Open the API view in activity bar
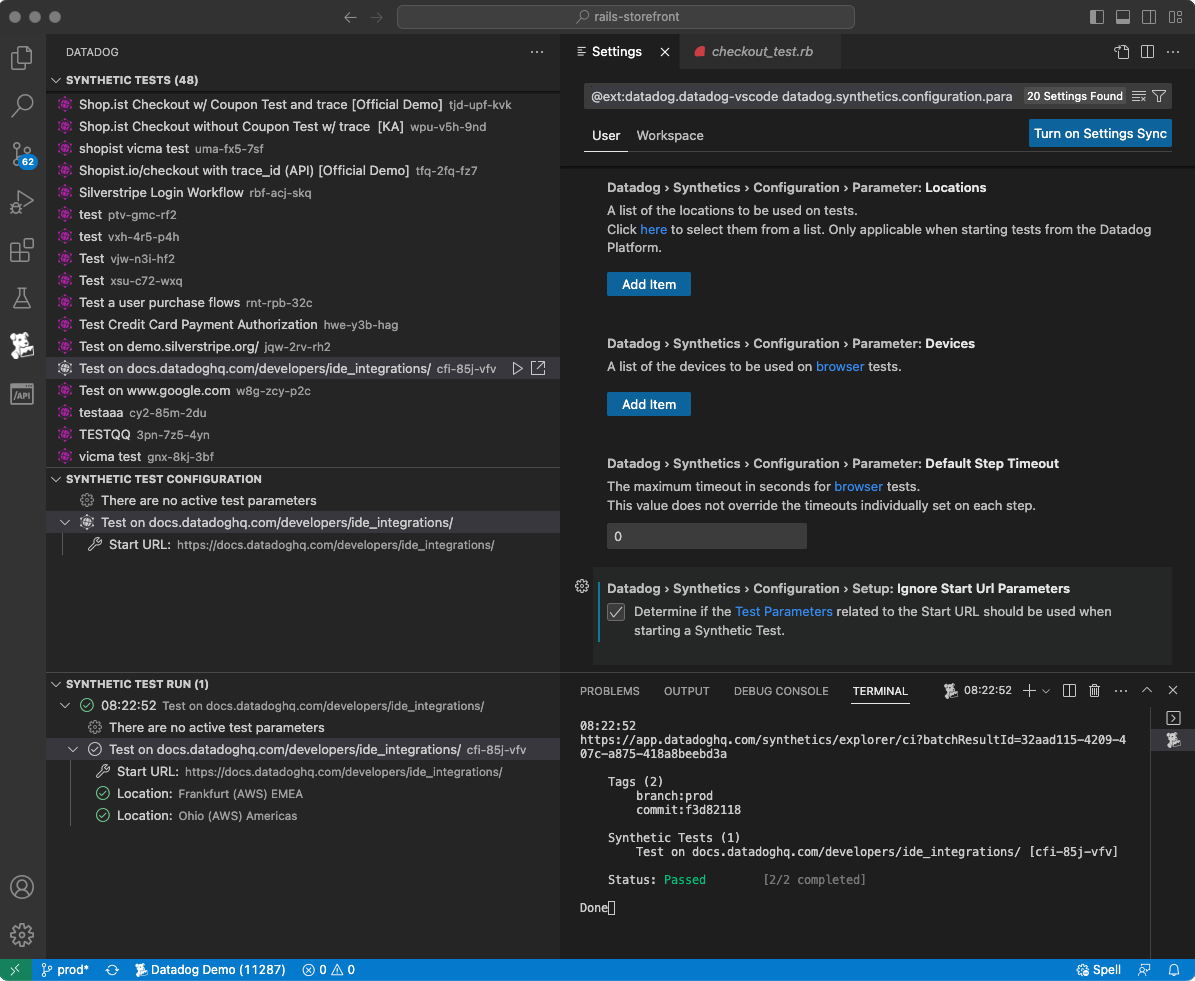 (22, 394)
